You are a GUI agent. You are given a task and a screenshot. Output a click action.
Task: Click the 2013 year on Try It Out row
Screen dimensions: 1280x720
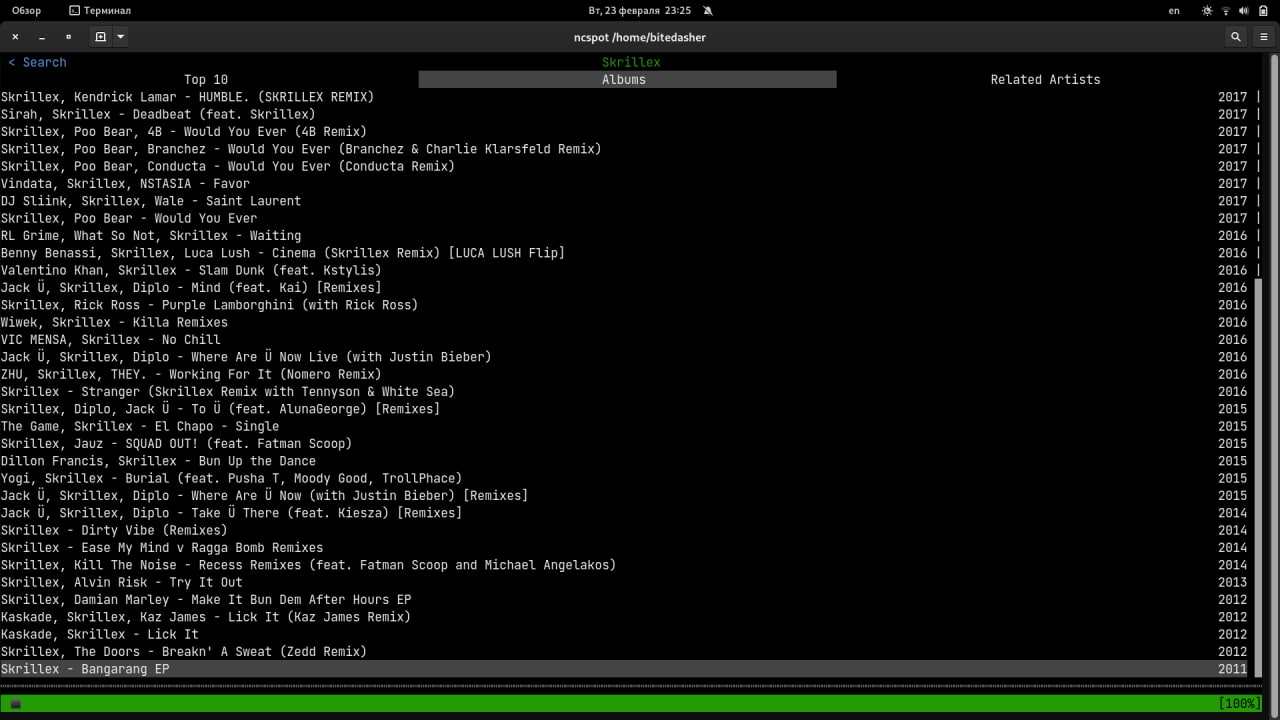tap(1232, 582)
